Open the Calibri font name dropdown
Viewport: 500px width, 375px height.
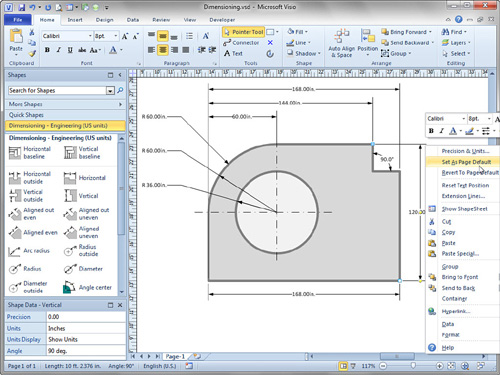(x=90, y=36)
